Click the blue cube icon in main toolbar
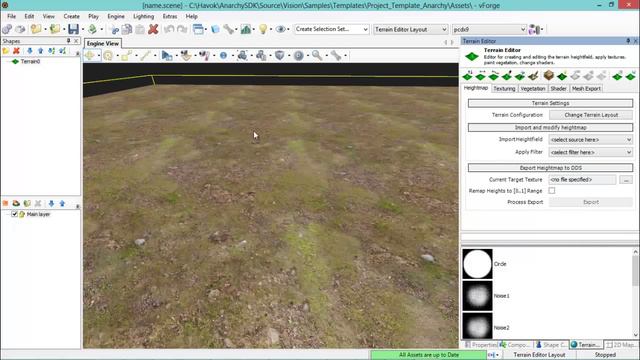 pyautogui.click(x=215, y=29)
